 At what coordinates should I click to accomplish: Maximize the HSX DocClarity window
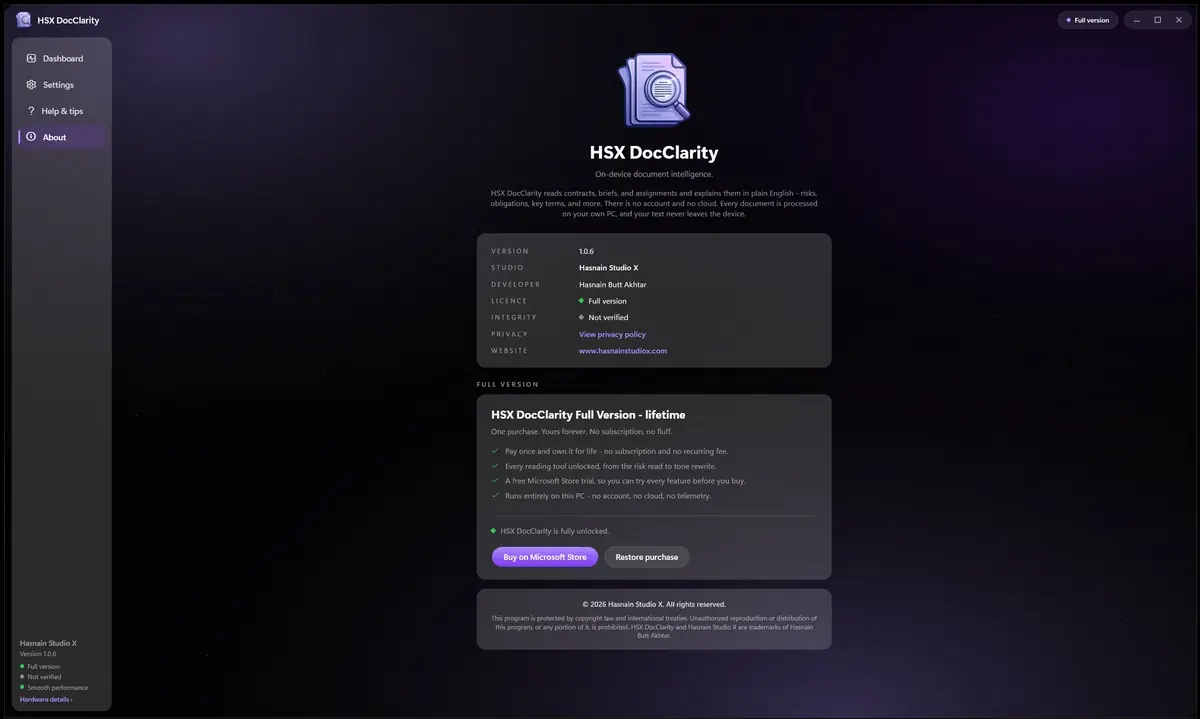tap(1158, 20)
